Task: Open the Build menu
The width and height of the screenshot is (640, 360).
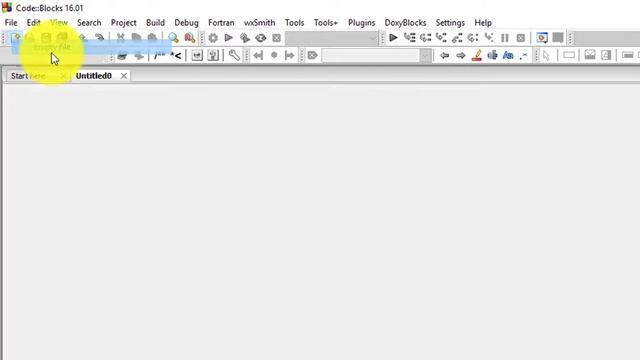Action: (156, 23)
